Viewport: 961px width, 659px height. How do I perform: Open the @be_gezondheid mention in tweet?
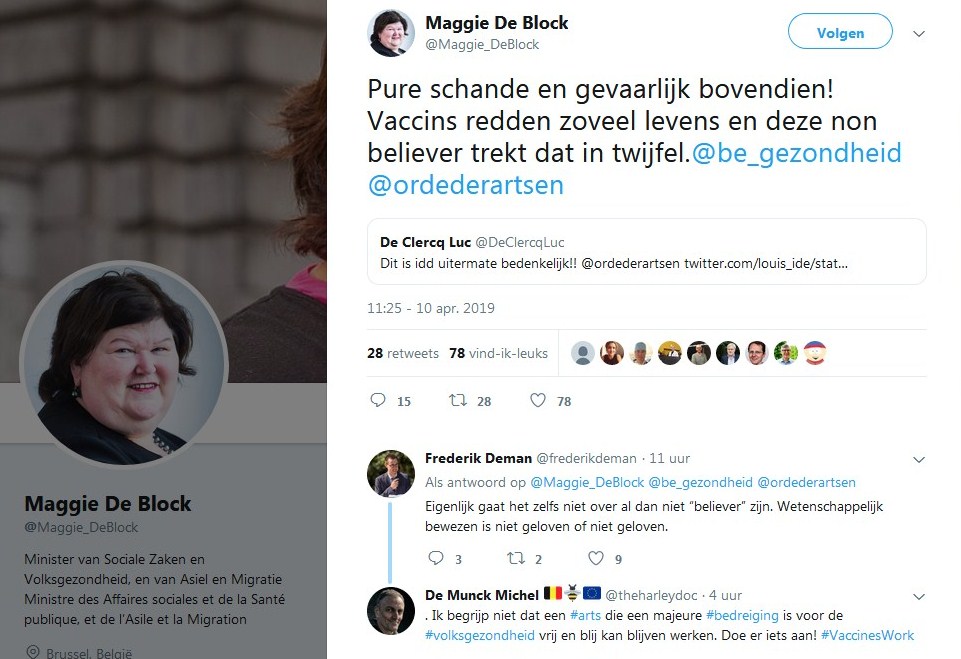797,153
